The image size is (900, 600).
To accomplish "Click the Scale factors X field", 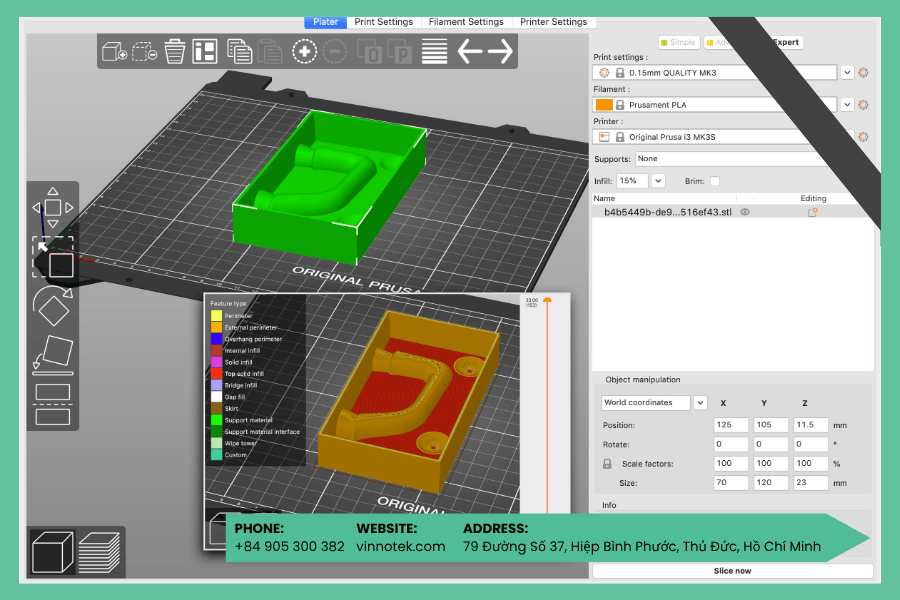I will point(731,463).
